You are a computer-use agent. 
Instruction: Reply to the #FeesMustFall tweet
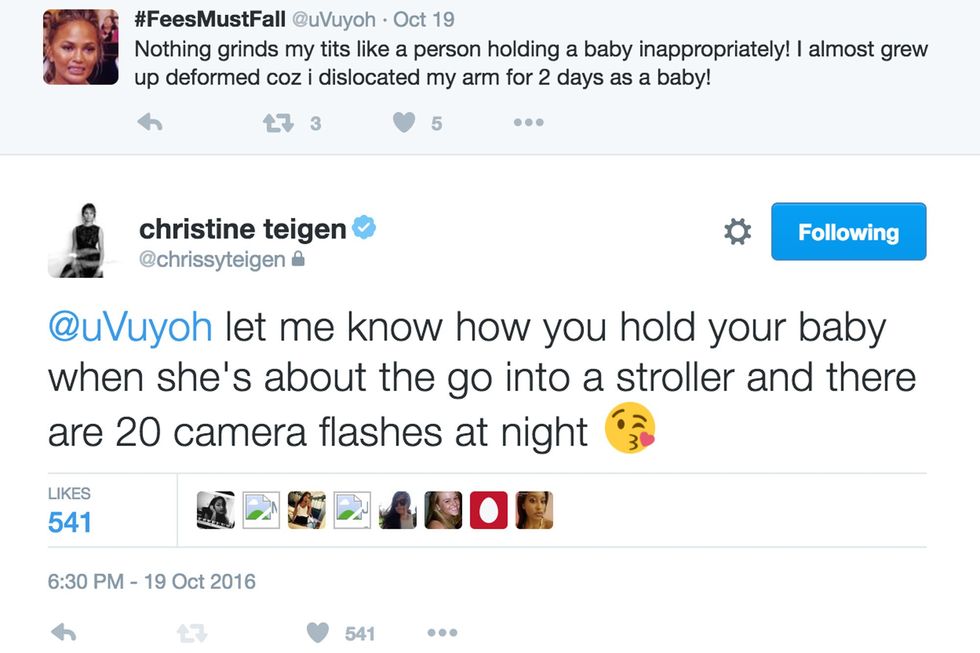tap(149, 123)
